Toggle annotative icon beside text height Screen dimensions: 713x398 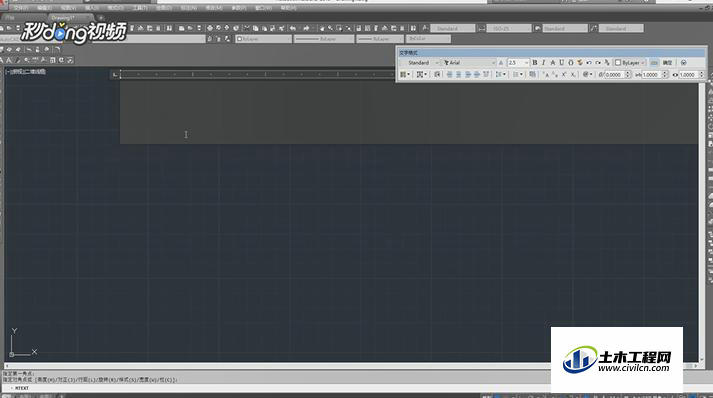coord(501,63)
